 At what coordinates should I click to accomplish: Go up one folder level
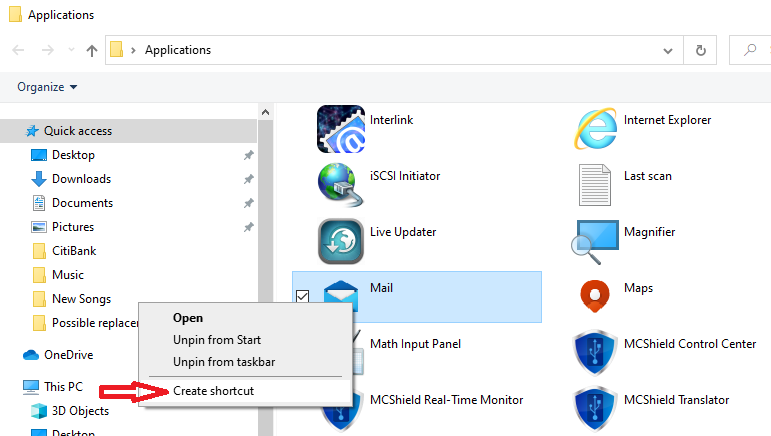[92, 50]
